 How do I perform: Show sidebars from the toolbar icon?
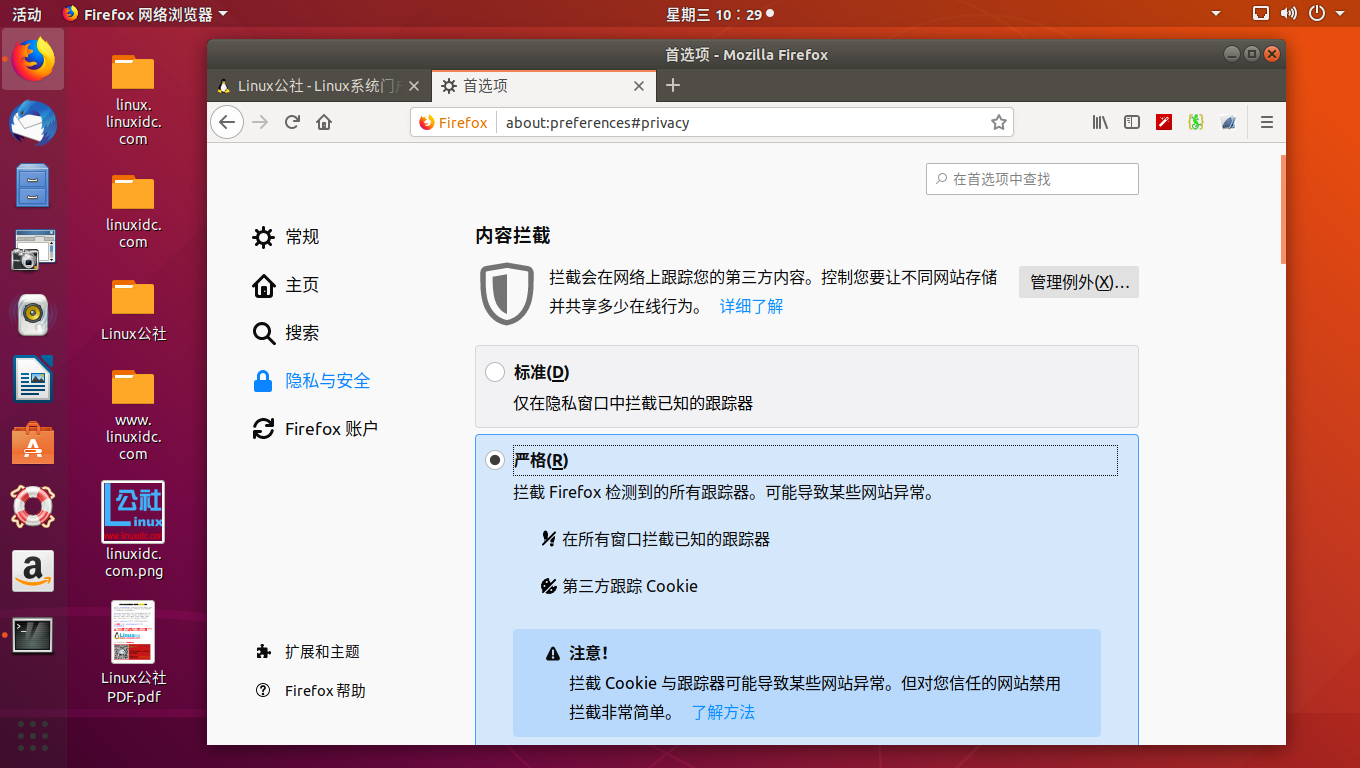pyautogui.click(x=1132, y=122)
